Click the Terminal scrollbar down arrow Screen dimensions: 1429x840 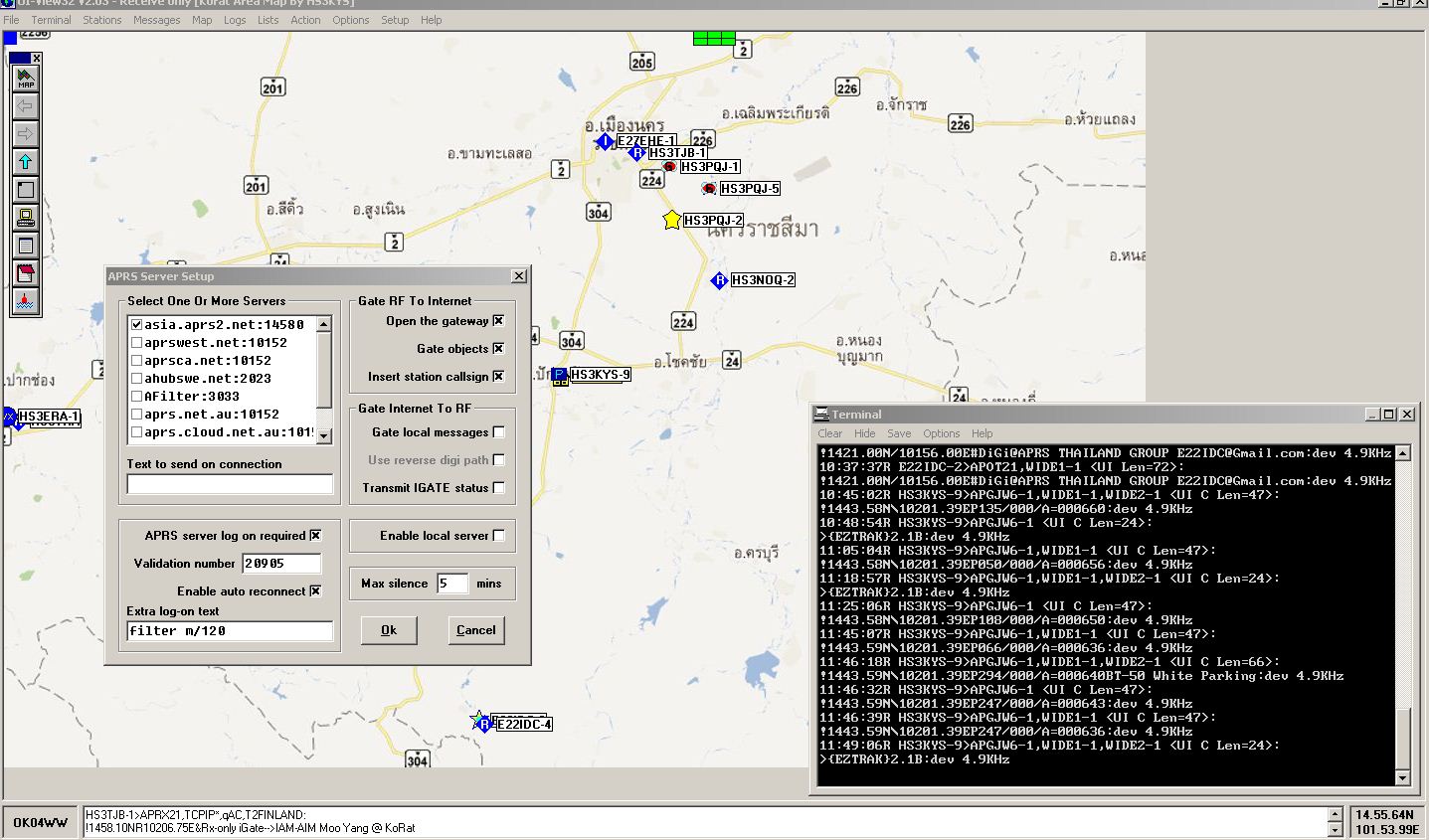click(x=1402, y=778)
